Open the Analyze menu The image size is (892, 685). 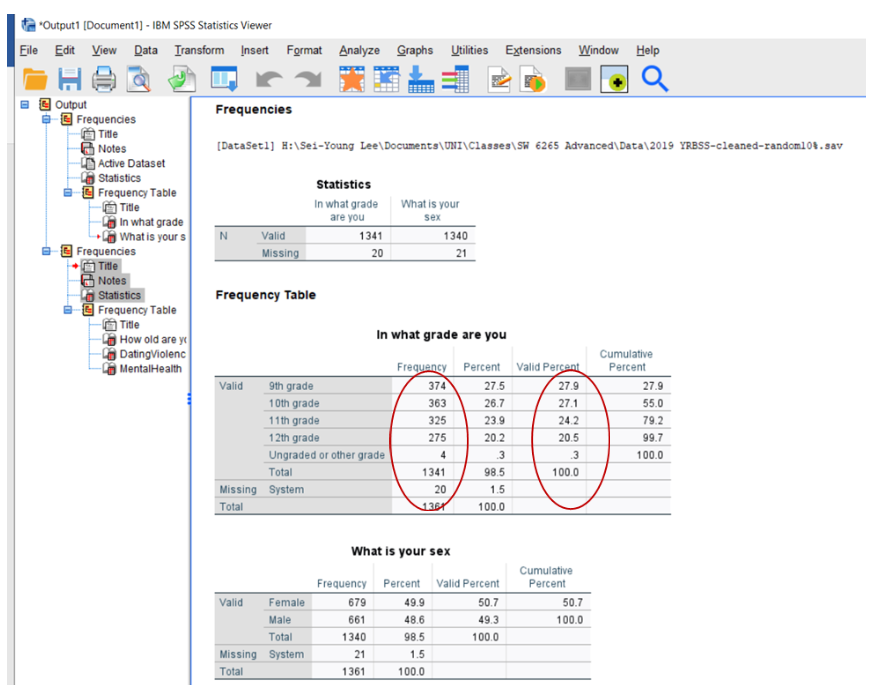tap(360, 50)
